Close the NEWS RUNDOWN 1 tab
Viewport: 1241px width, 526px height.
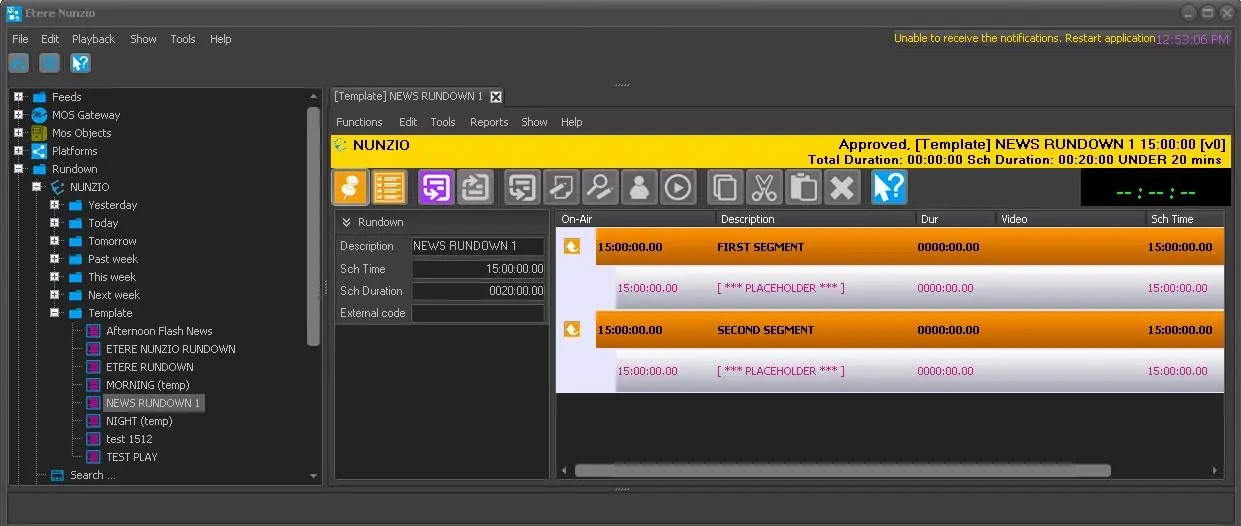pyautogui.click(x=496, y=96)
